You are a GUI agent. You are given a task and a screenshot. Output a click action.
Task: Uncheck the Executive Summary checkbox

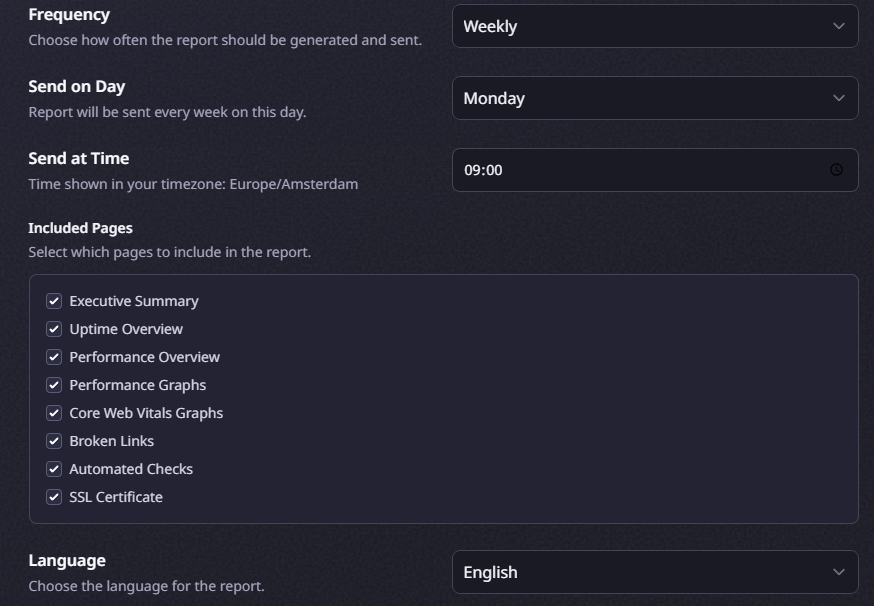54,301
